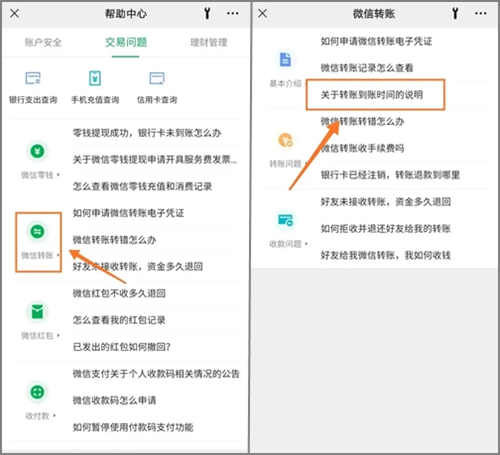The width and height of the screenshot is (500, 455).
Task: Tap the 转账问题 orange icon
Action: (286, 140)
